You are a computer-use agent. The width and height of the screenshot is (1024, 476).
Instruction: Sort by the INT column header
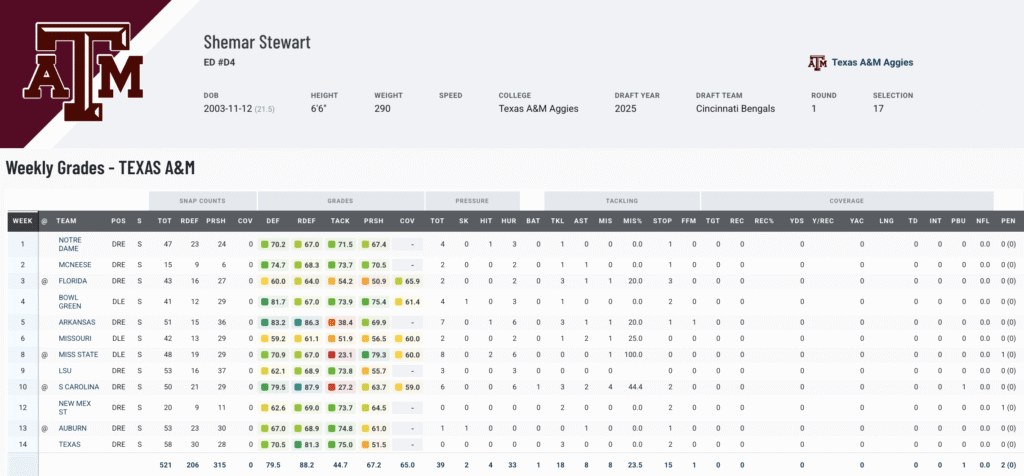point(935,221)
